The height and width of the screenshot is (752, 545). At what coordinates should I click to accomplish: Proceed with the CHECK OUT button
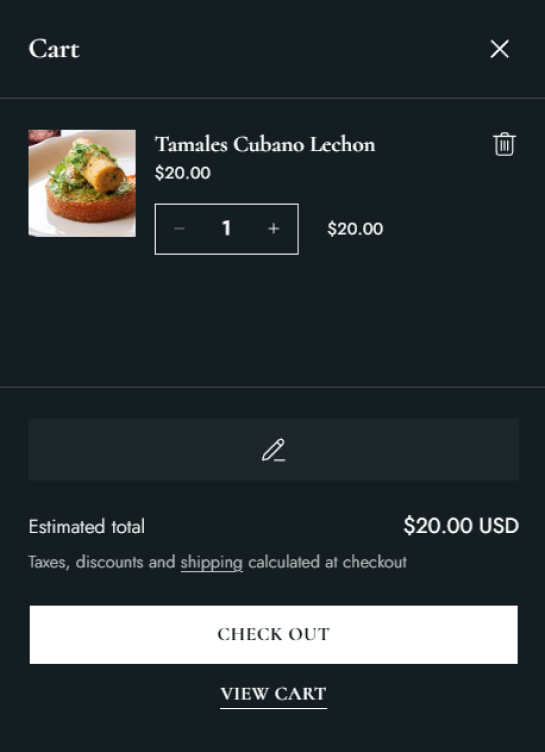coord(273,634)
